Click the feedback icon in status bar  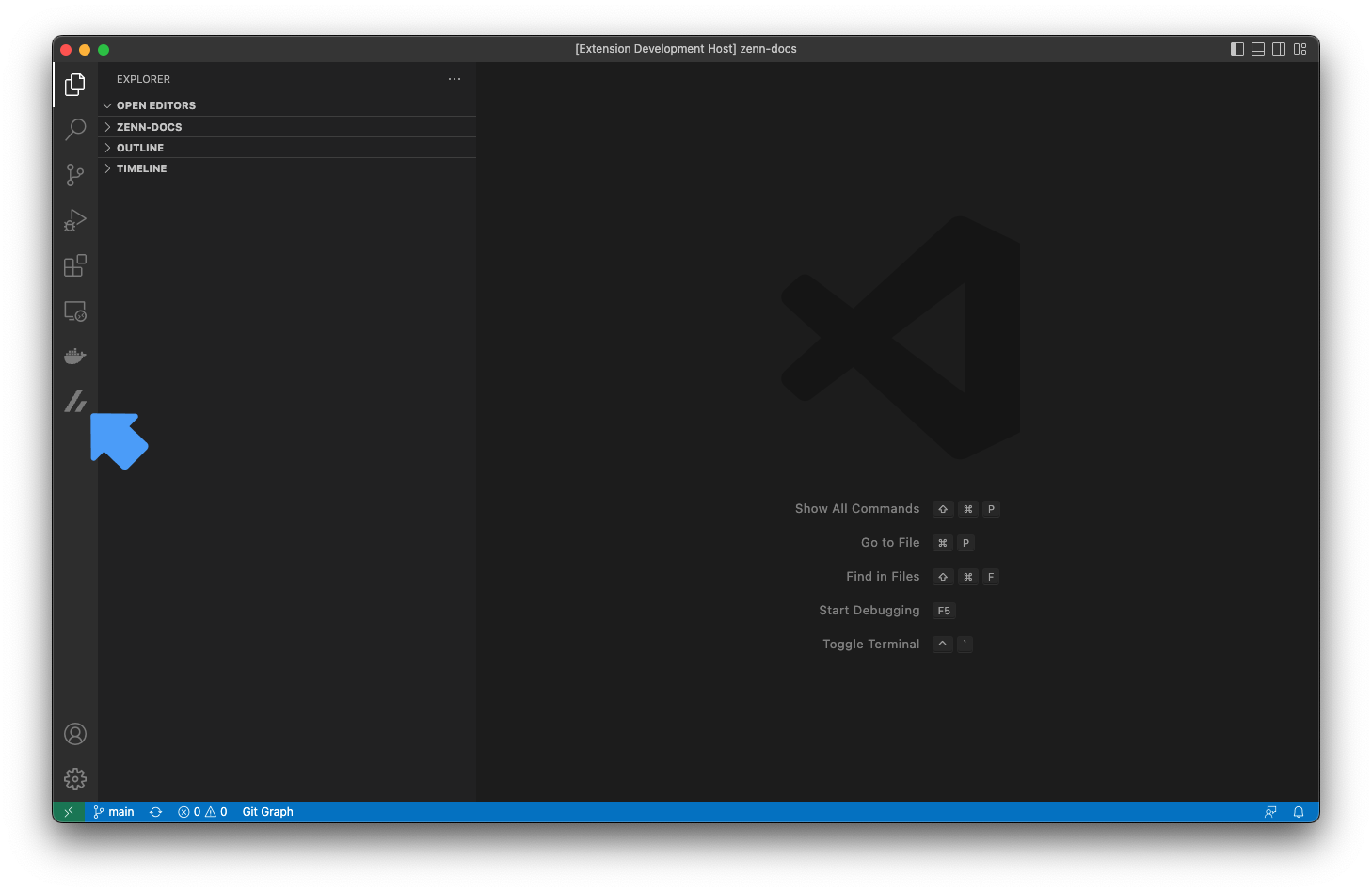pos(1270,812)
